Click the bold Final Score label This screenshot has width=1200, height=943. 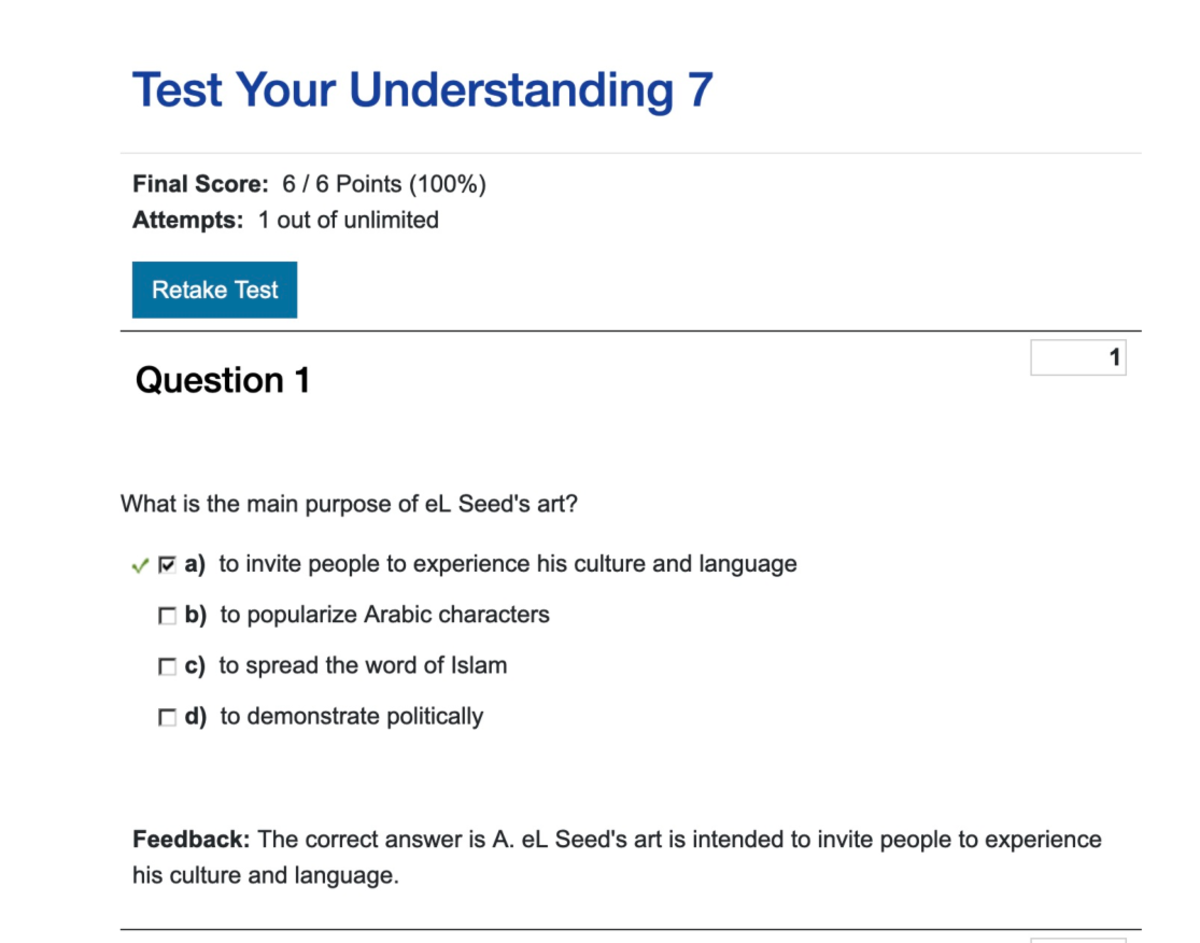point(200,184)
